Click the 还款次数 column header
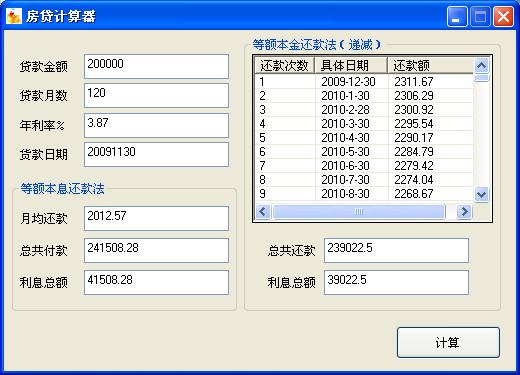The width and height of the screenshot is (520, 375). point(285,65)
